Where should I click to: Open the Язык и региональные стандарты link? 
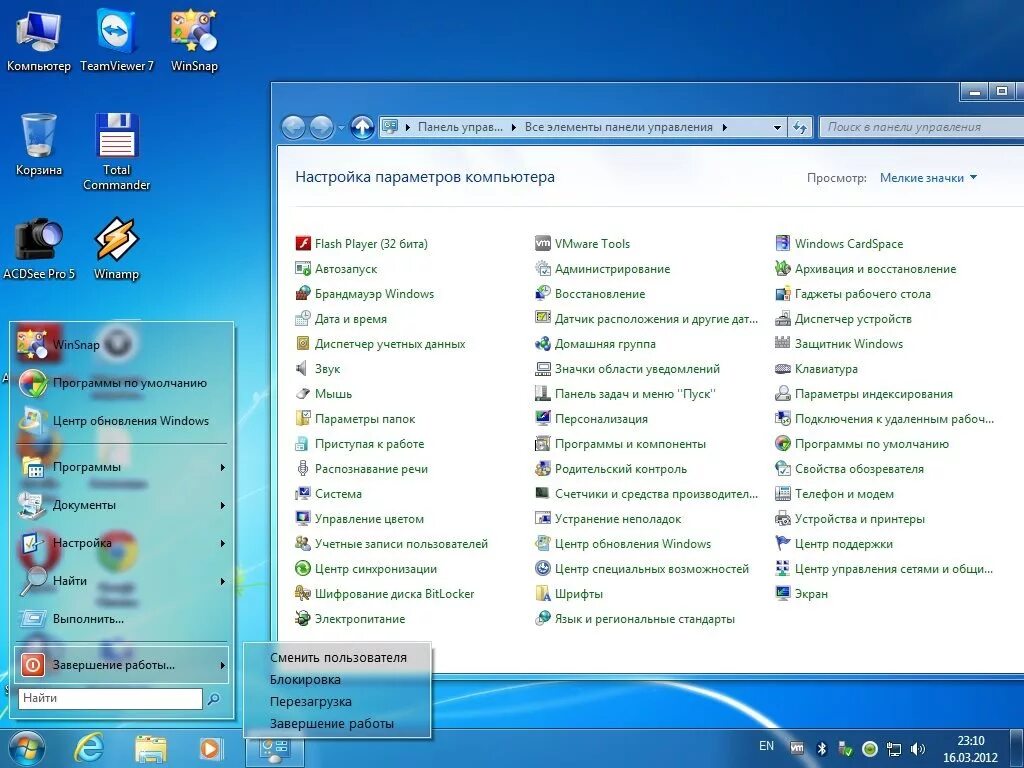tap(645, 618)
